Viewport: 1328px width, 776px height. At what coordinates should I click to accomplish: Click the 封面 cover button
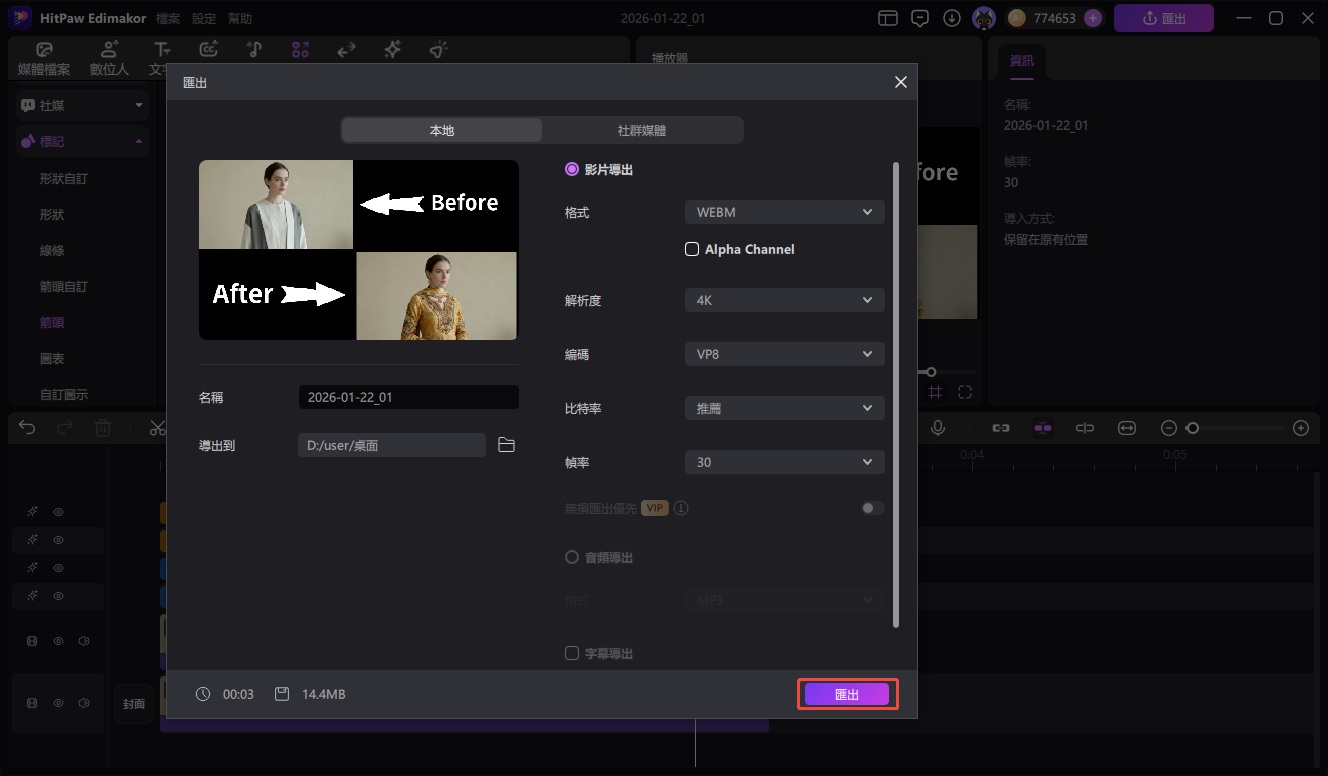[134, 704]
